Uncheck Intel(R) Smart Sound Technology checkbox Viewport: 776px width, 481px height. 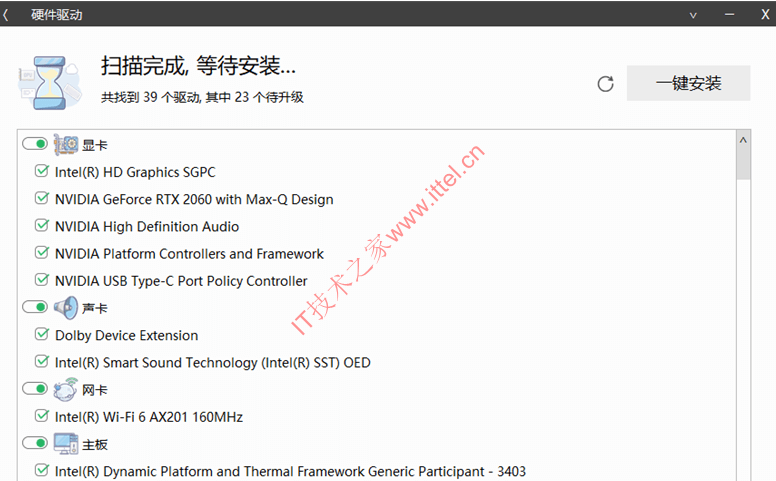pyautogui.click(x=42, y=362)
